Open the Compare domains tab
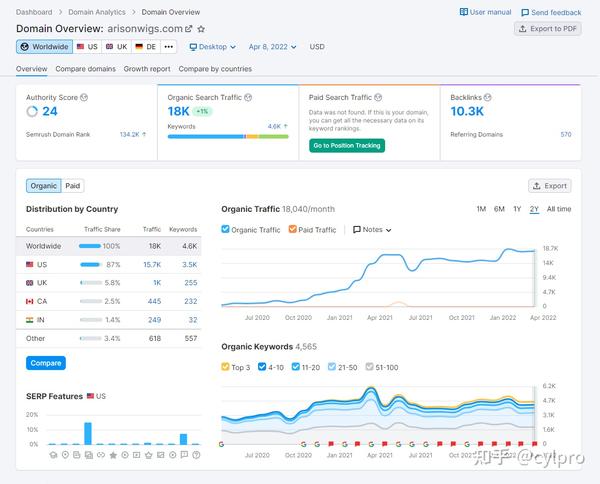Viewport: 600px width, 484px height. coord(85,69)
